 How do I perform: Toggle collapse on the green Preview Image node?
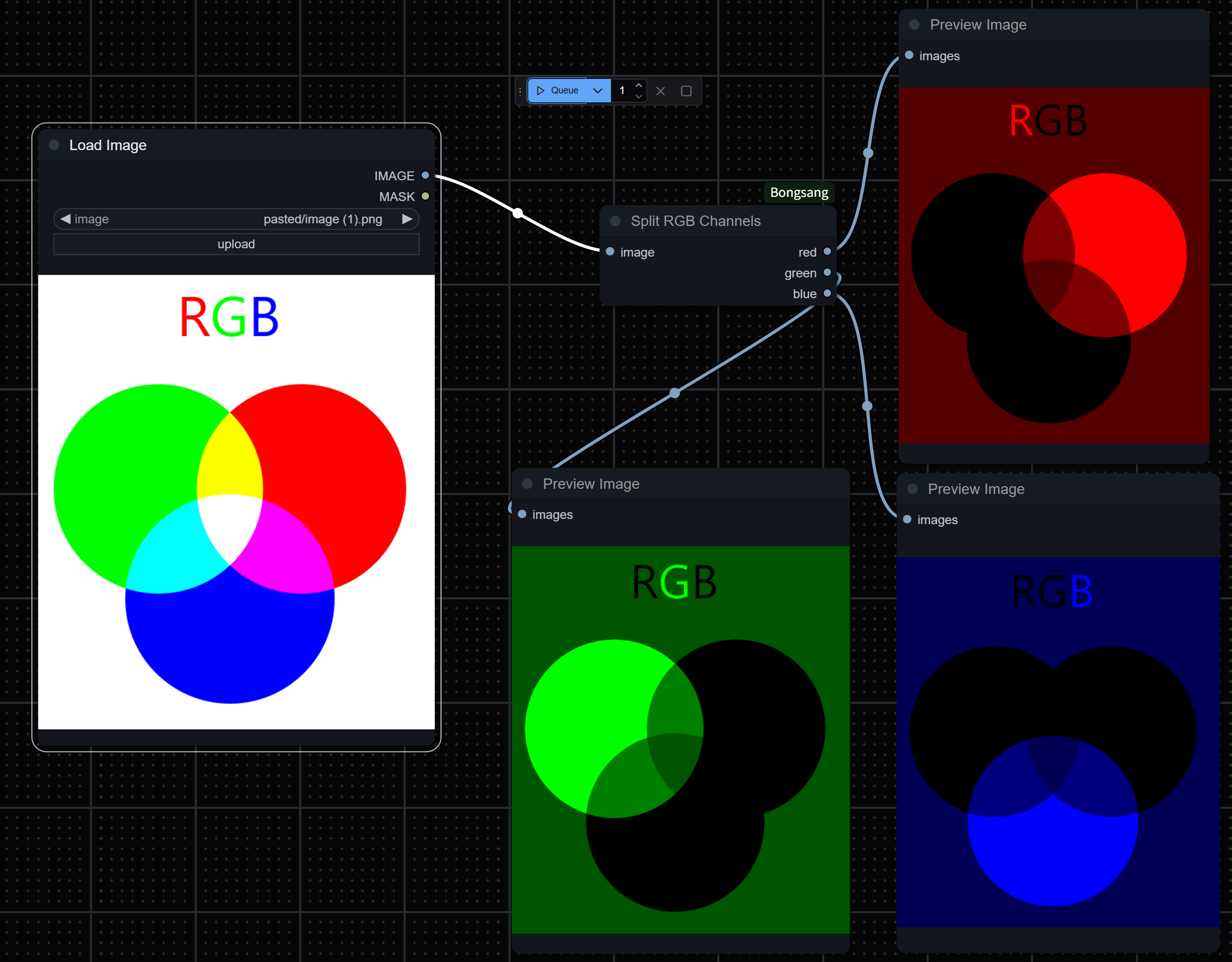click(527, 484)
